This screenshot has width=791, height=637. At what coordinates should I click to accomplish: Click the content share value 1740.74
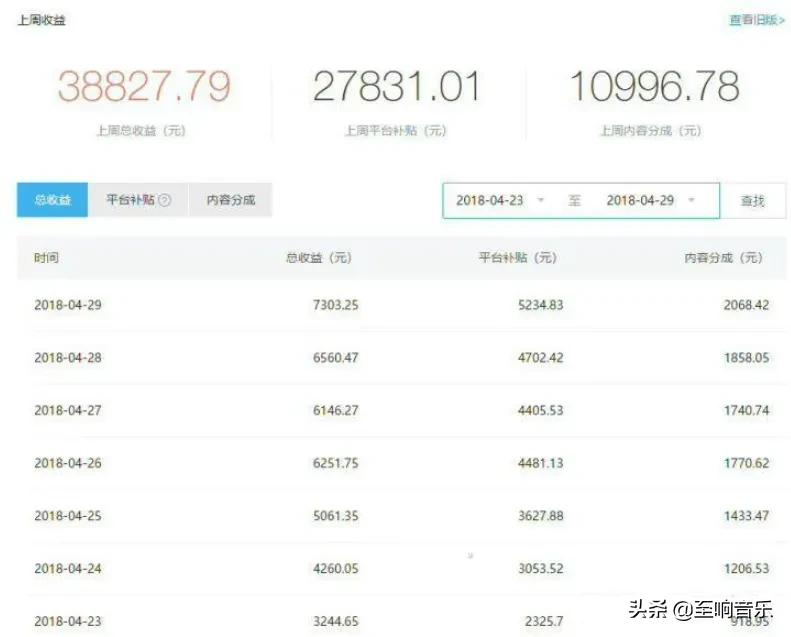coord(747,411)
